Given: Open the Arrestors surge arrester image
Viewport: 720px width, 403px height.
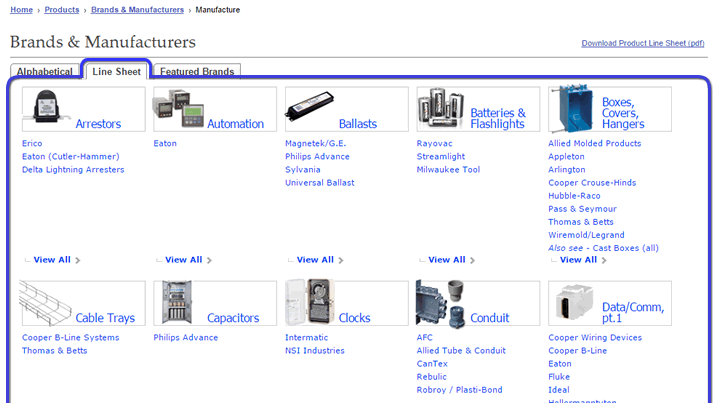Looking at the screenshot, I should tap(47, 107).
